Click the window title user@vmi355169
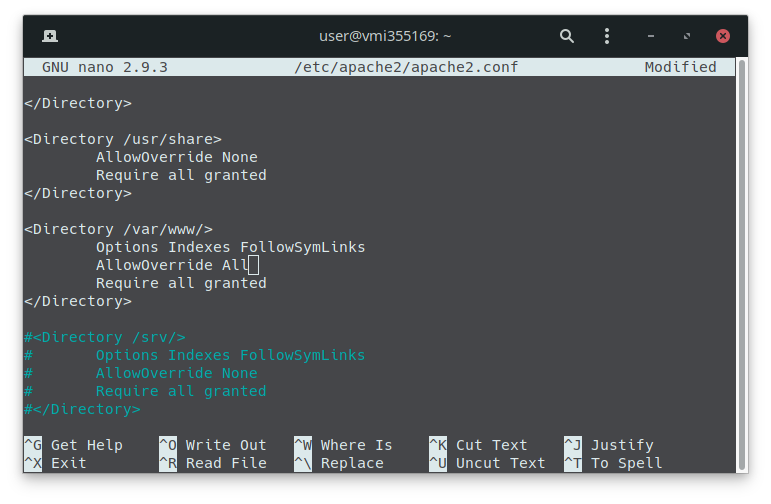This screenshot has height=504, width=771. tap(385, 36)
